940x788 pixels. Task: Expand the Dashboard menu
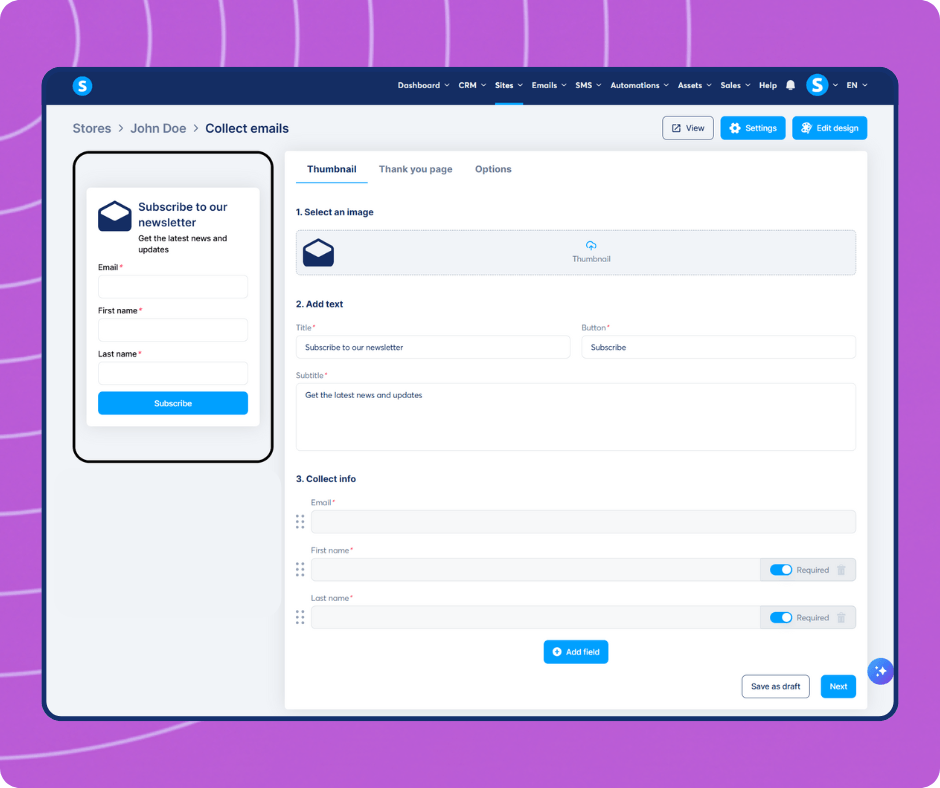pos(423,85)
